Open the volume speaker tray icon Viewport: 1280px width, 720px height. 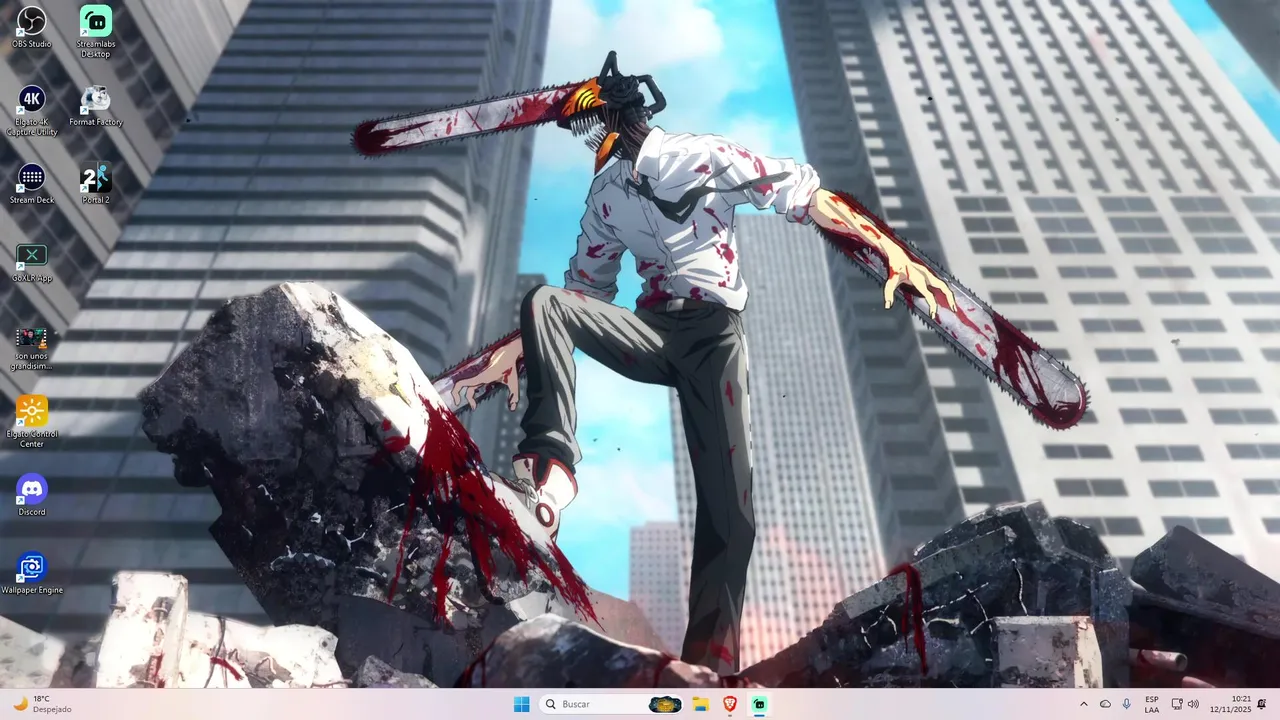click(x=1193, y=704)
